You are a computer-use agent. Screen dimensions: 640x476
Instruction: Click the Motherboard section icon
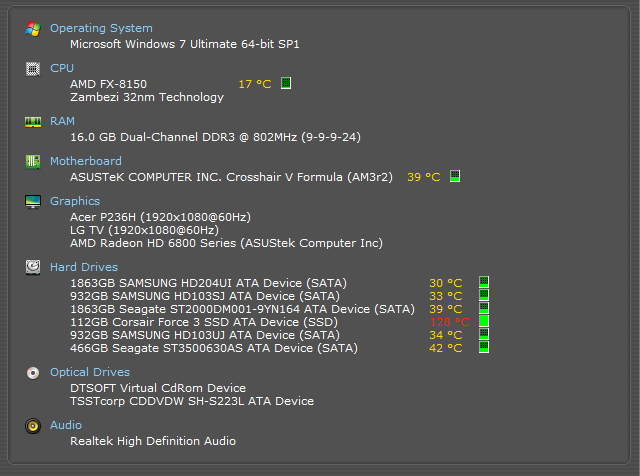(33, 161)
